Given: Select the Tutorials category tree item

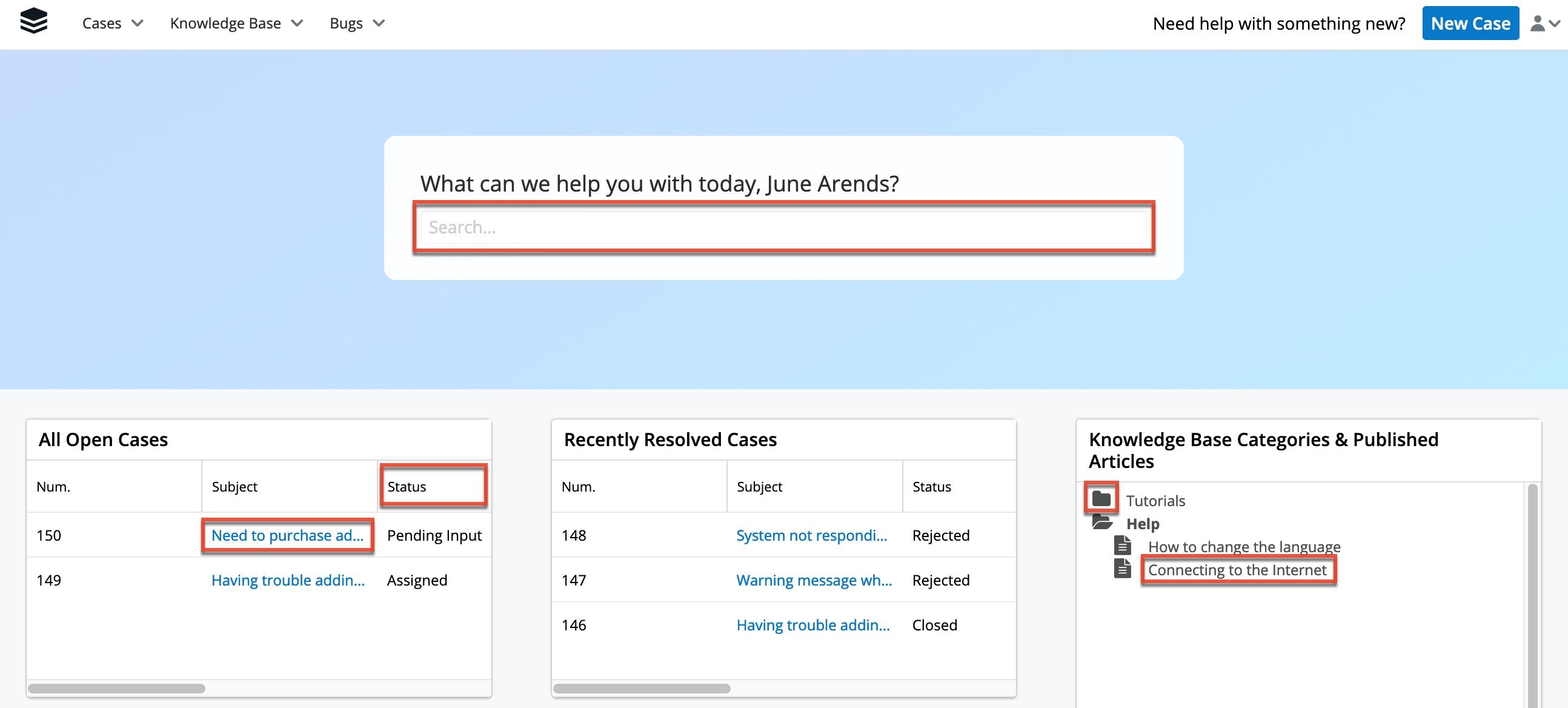Looking at the screenshot, I should pos(1155,501).
